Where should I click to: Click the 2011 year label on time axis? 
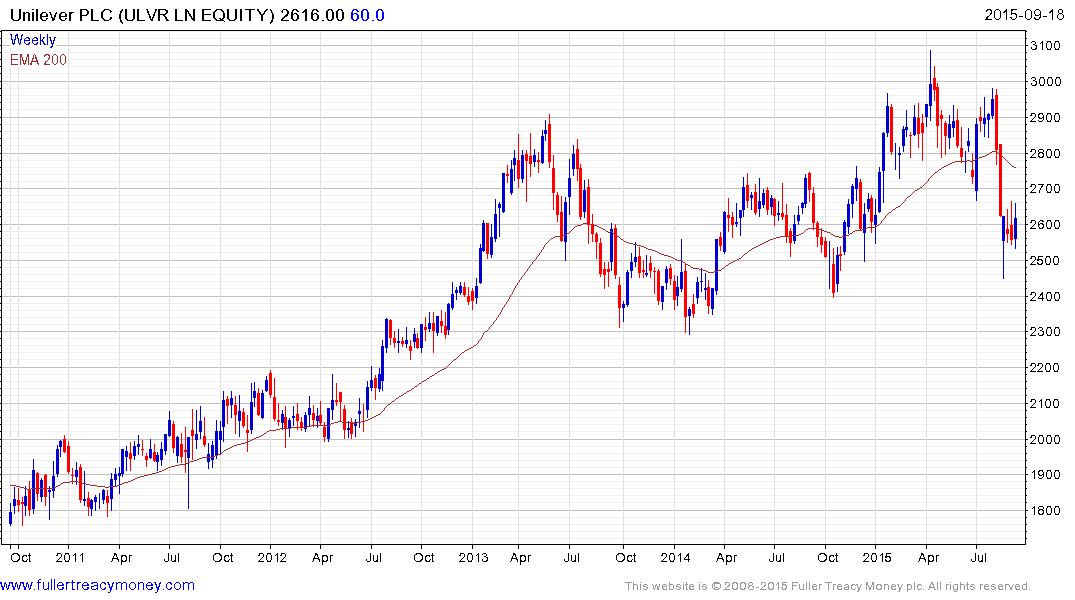[70, 557]
